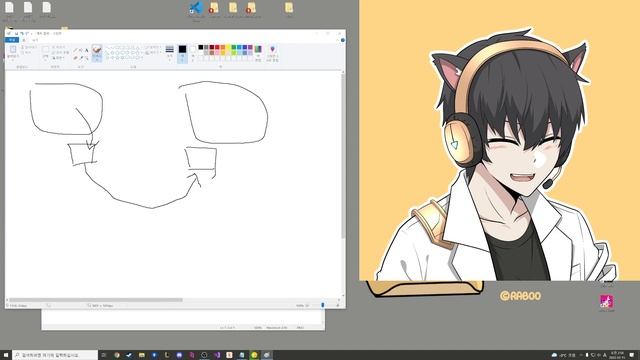Image resolution: width=640 pixels, height=360 pixels.
Task: Click the Undo arrow in Paint's title bar
Action: coord(22,33)
